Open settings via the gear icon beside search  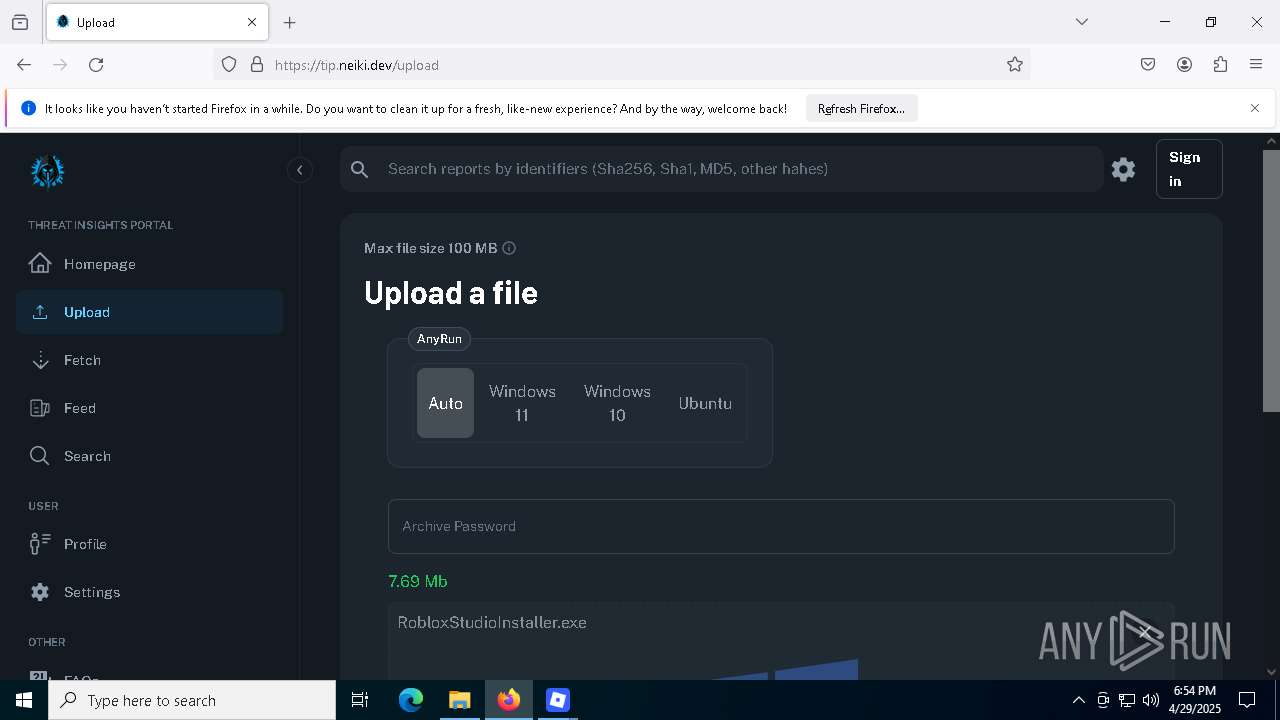1123,170
